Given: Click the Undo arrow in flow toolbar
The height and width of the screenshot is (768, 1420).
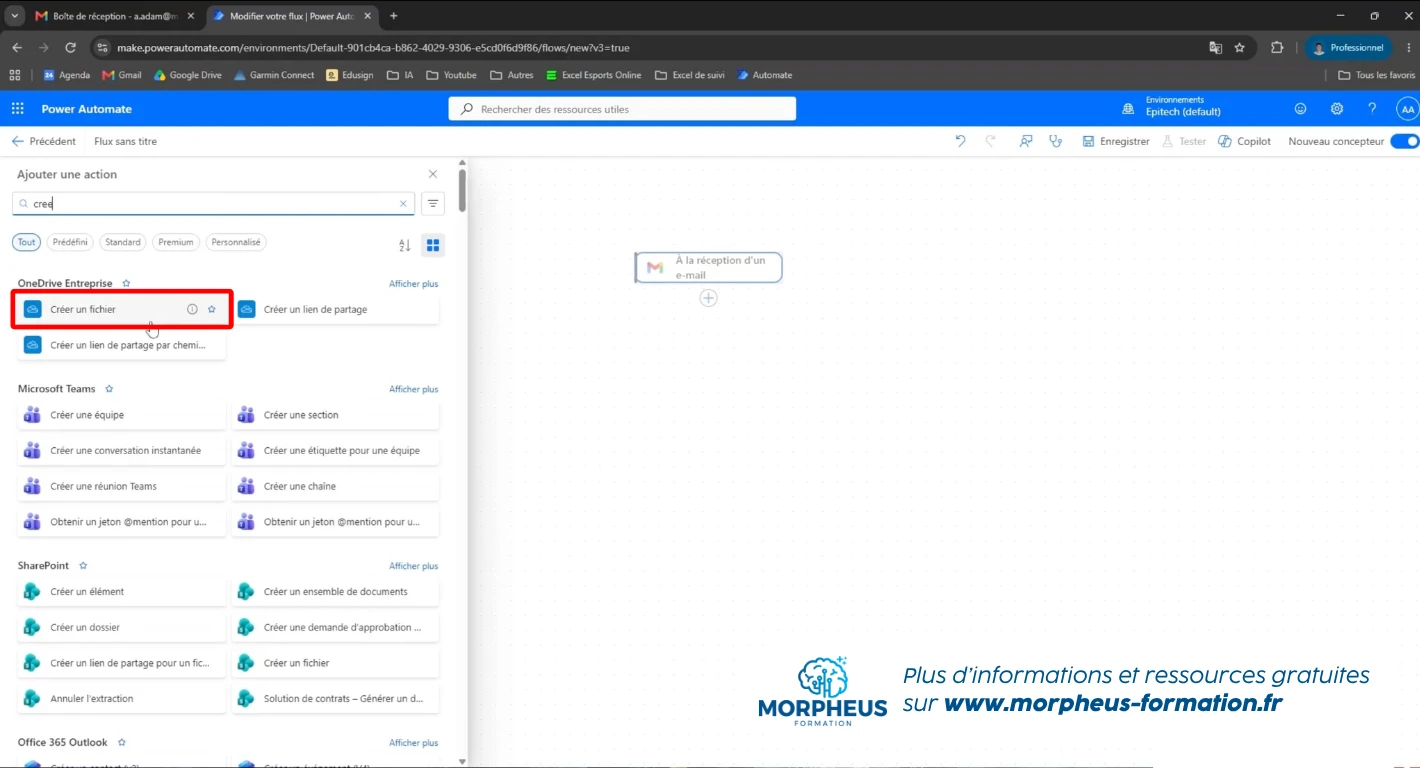Looking at the screenshot, I should click(x=960, y=141).
